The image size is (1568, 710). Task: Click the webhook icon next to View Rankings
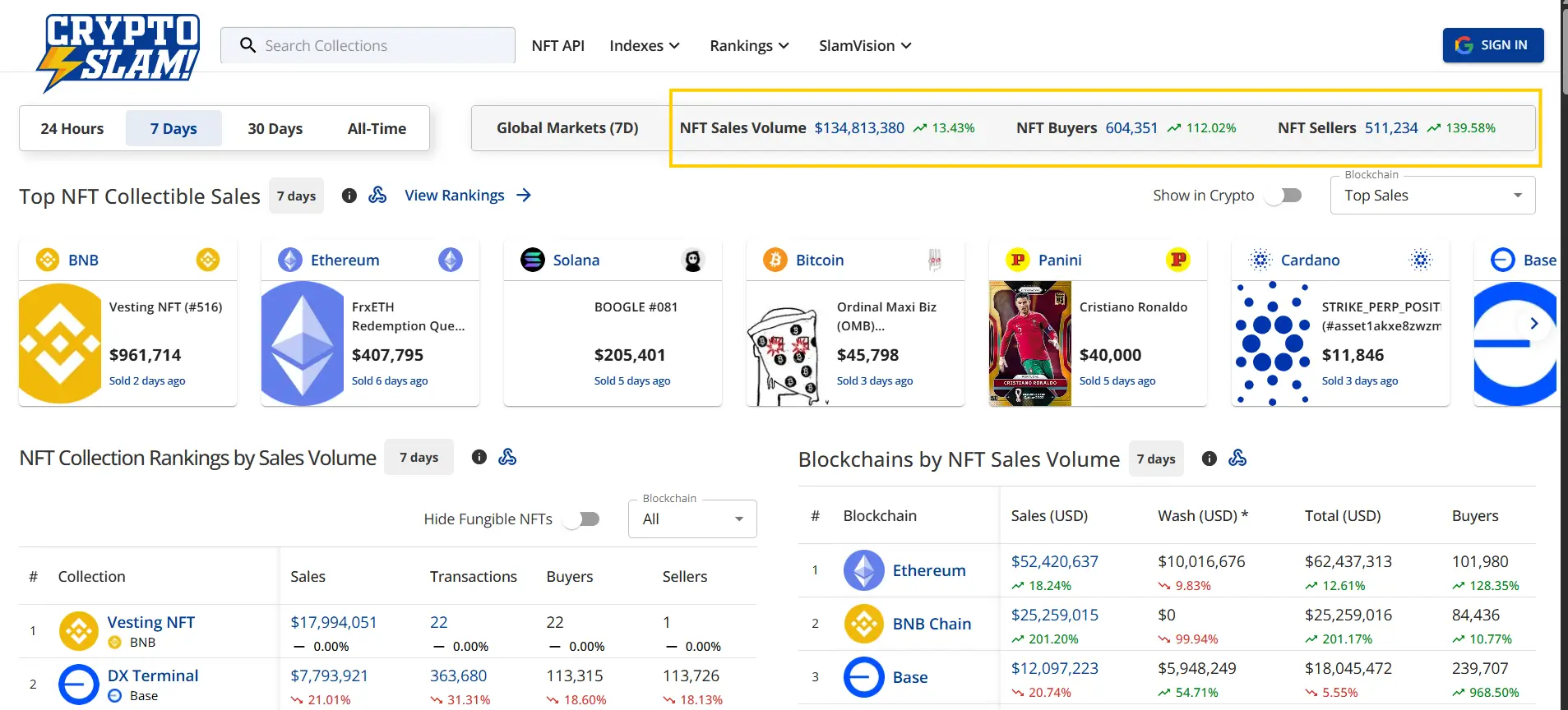click(377, 195)
